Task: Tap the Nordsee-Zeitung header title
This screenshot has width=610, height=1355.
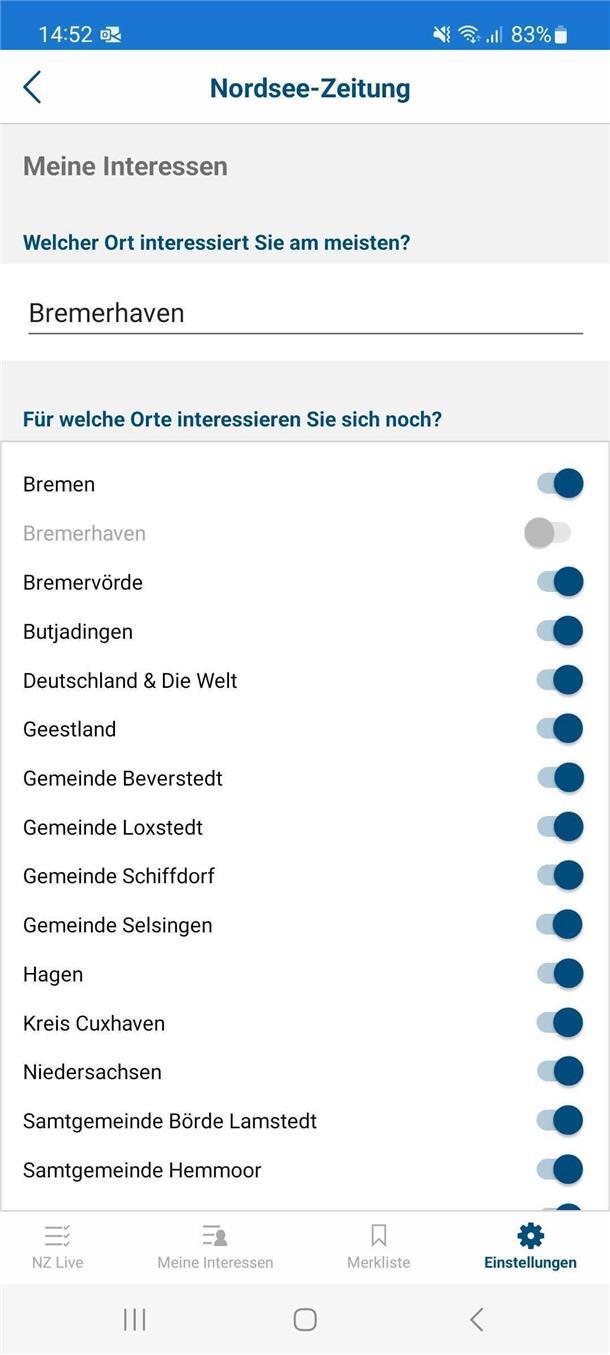Action: click(x=310, y=88)
